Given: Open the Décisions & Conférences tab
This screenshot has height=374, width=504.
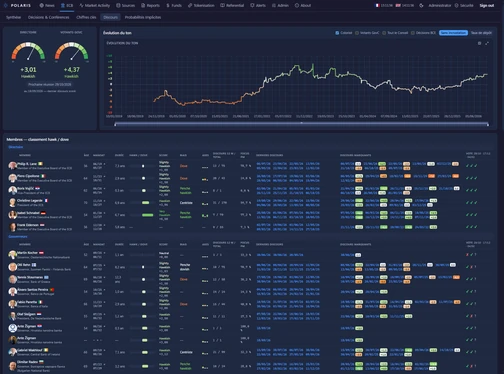Looking at the screenshot, I should (x=48, y=17).
